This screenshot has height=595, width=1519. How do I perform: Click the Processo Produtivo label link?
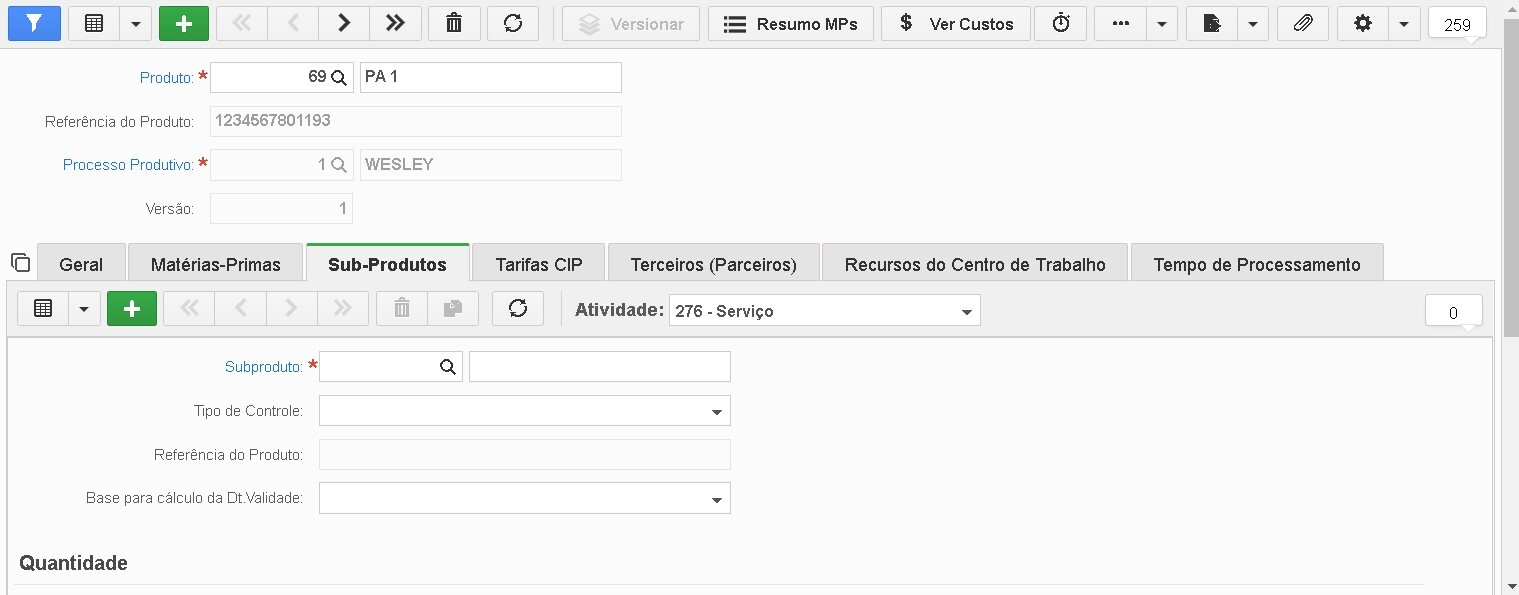pos(128,165)
